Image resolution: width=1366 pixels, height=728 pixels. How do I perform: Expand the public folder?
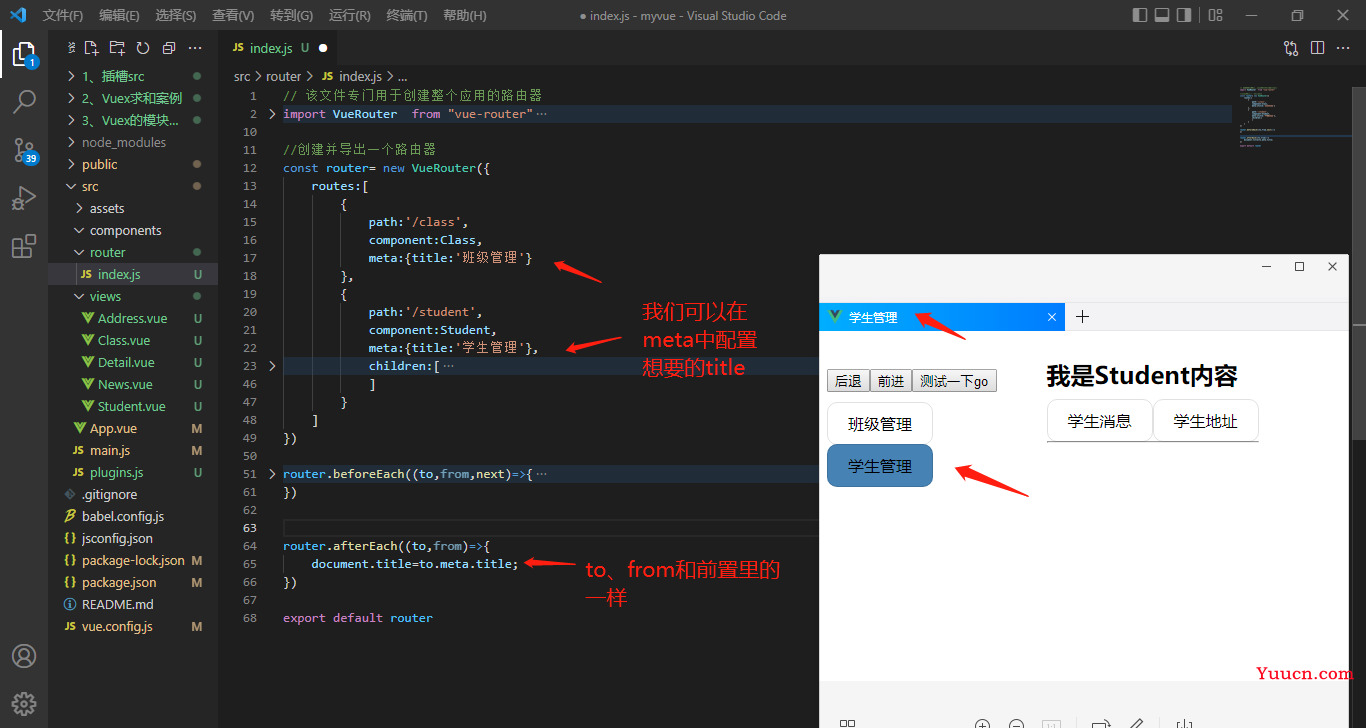point(133,164)
